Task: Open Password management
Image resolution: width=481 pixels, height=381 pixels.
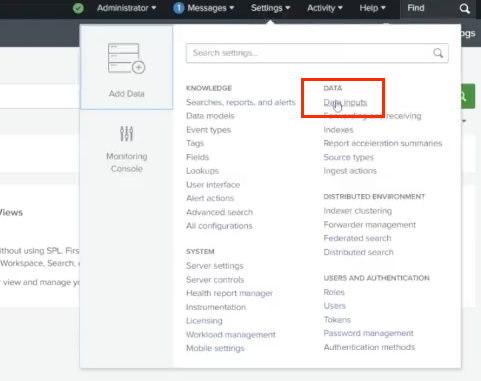Action: pos(368,333)
